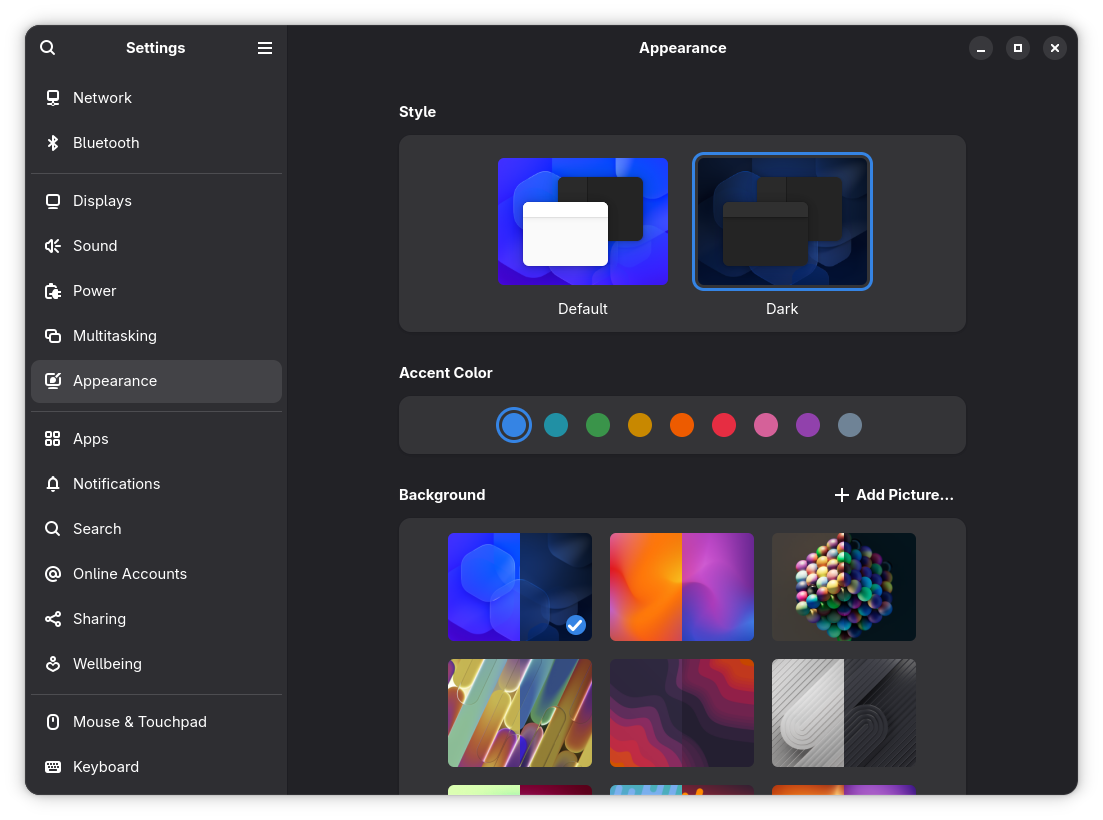1103x820 pixels.
Task: Open Keyboard settings
Action: [156, 767]
